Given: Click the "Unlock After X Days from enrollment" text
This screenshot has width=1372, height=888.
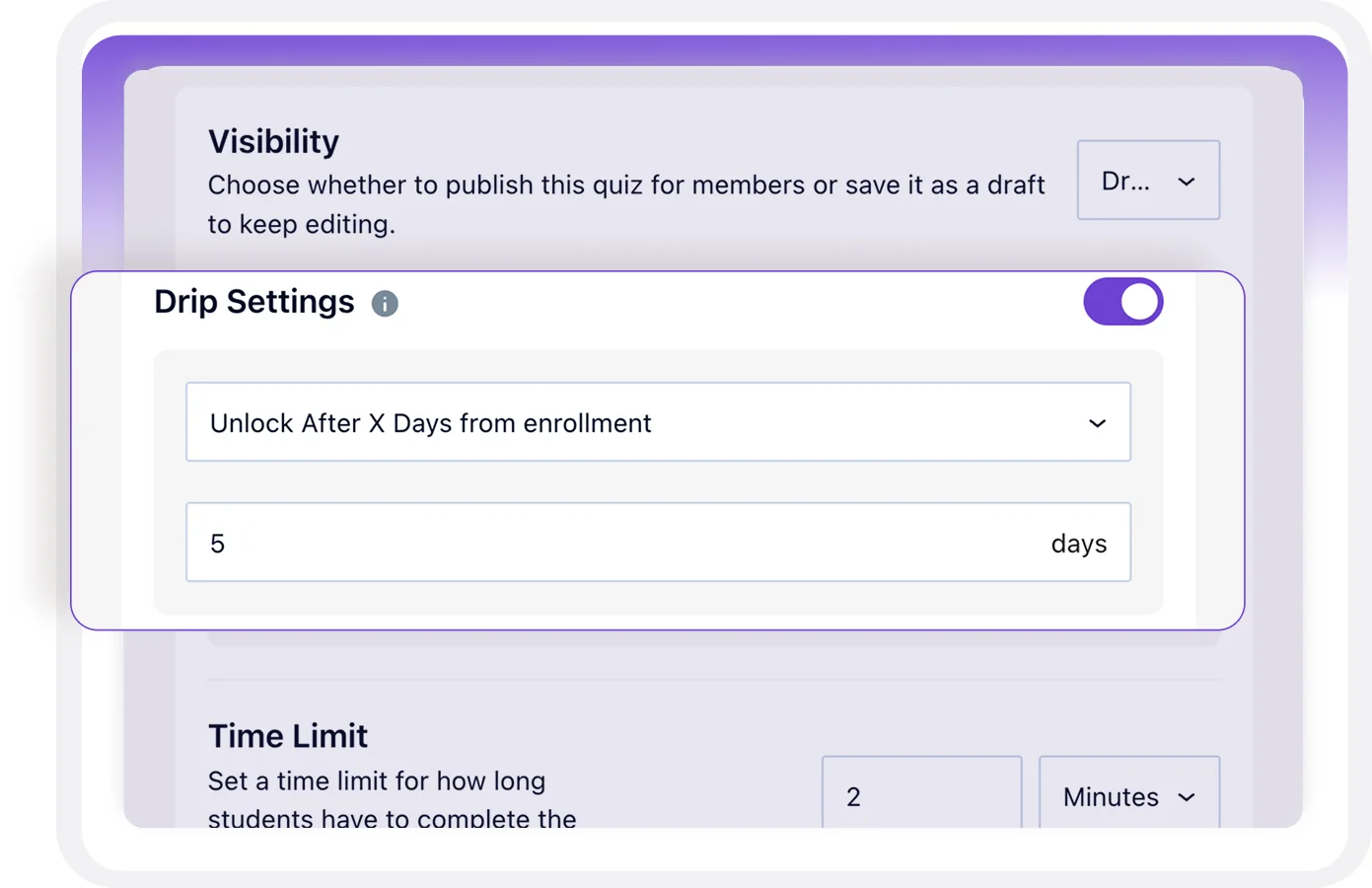Looking at the screenshot, I should pos(431,423).
